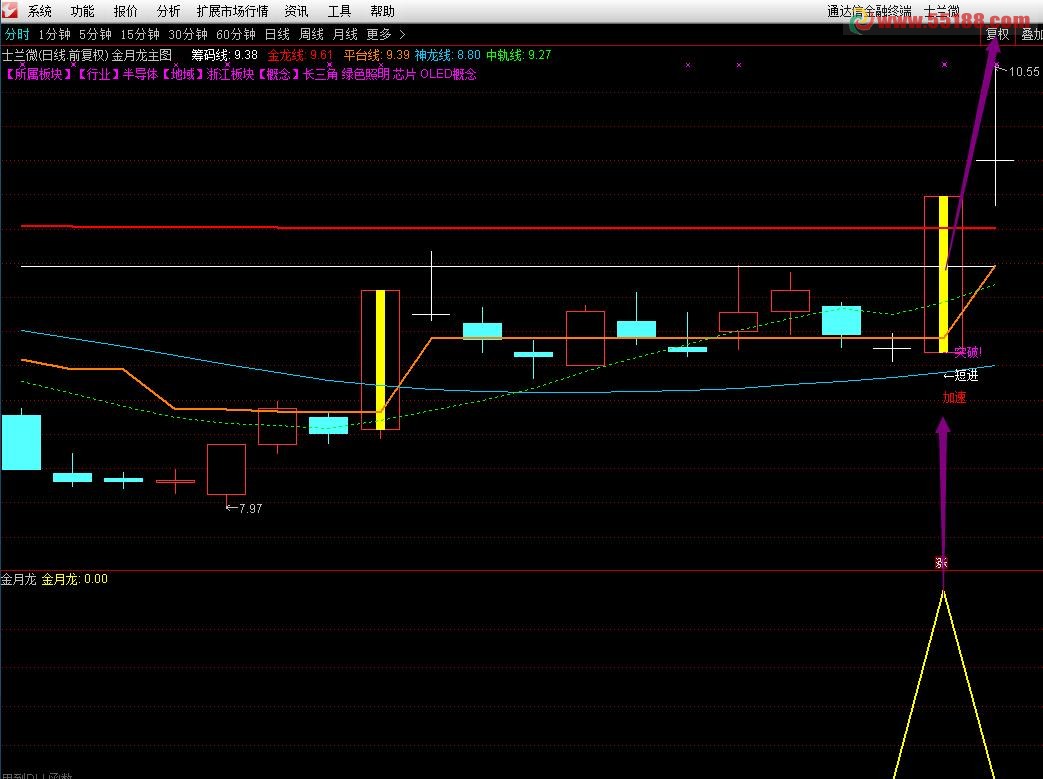Click the yellow bar on the rightmost breakout candle
The width and height of the screenshot is (1043, 779).
pos(943,268)
